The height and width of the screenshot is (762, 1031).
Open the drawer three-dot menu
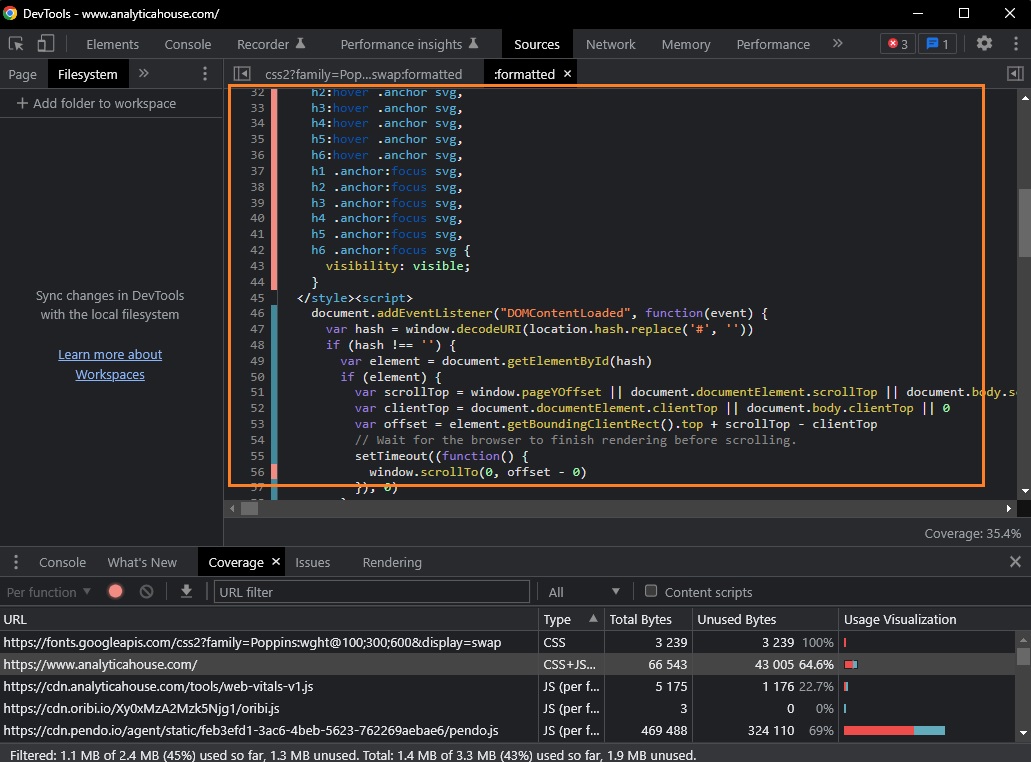click(x=16, y=562)
